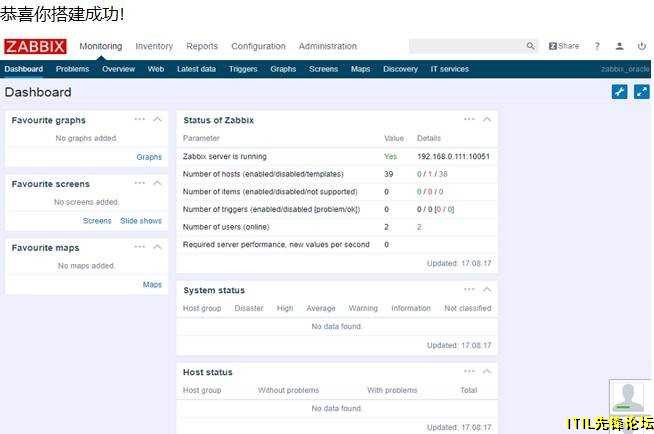Follow Graphs link in Favourite graphs
The height and width of the screenshot is (434, 654).
pos(149,157)
